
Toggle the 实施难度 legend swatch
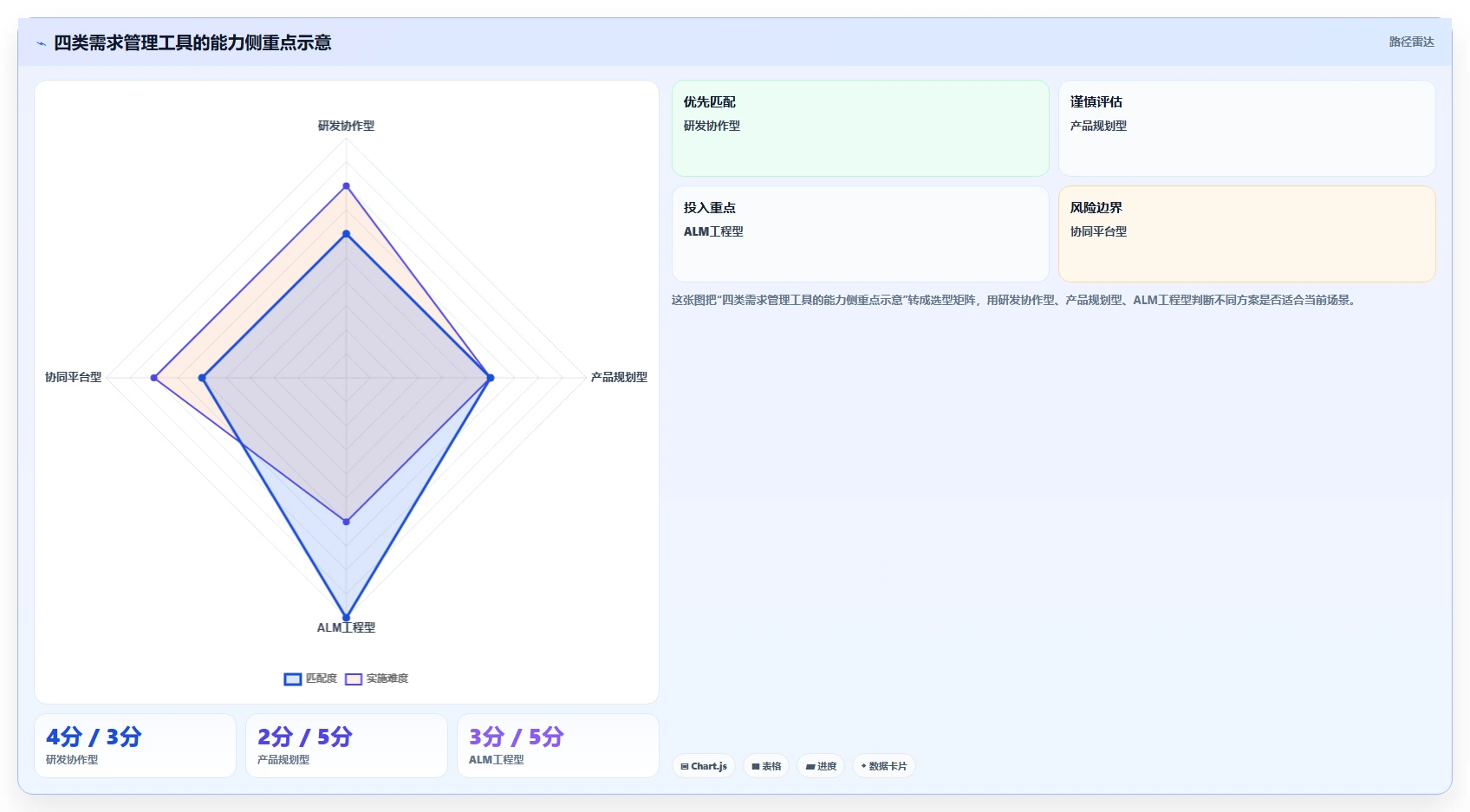coord(354,679)
